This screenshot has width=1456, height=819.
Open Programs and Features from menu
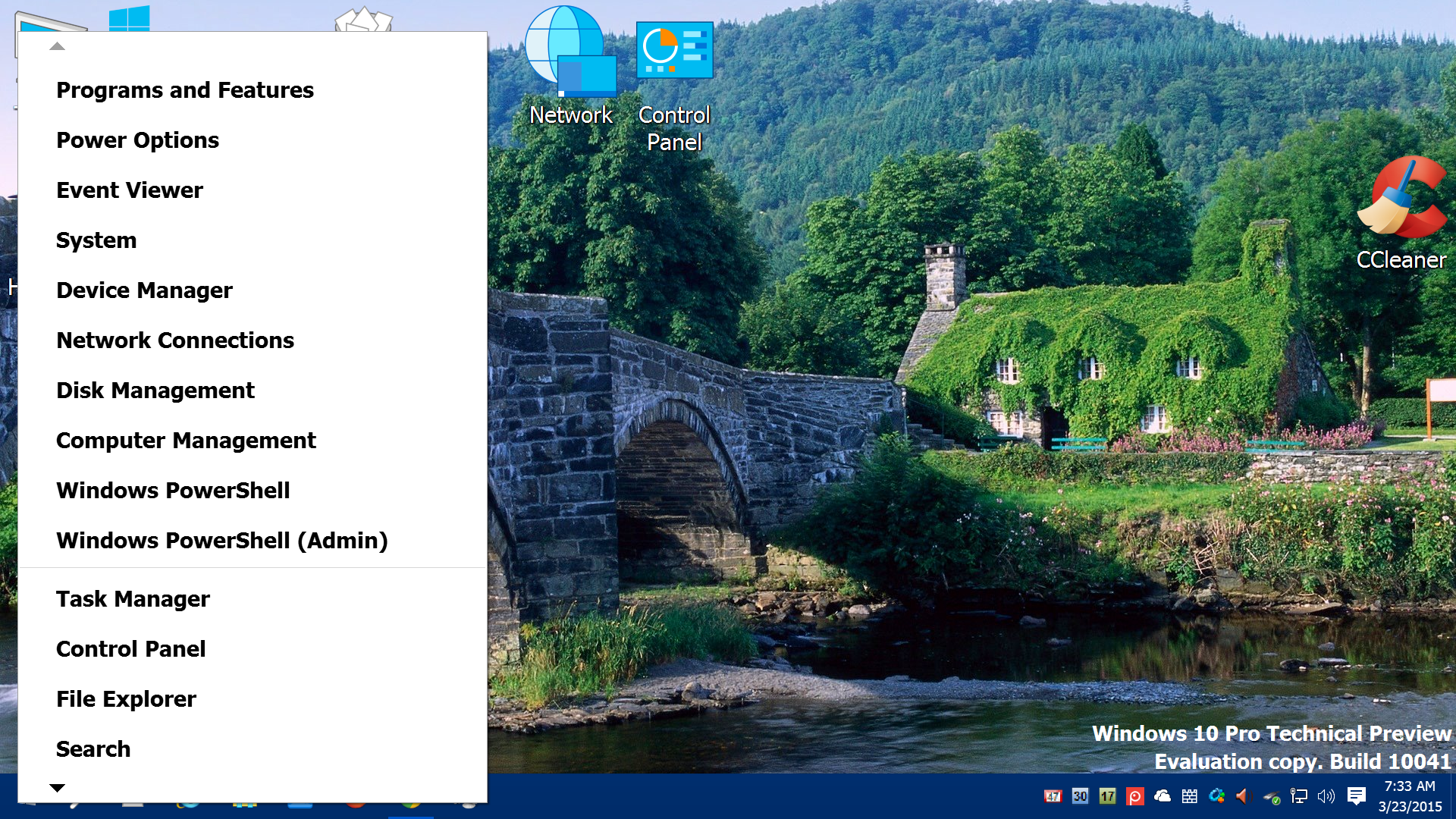[x=184, y=90]
